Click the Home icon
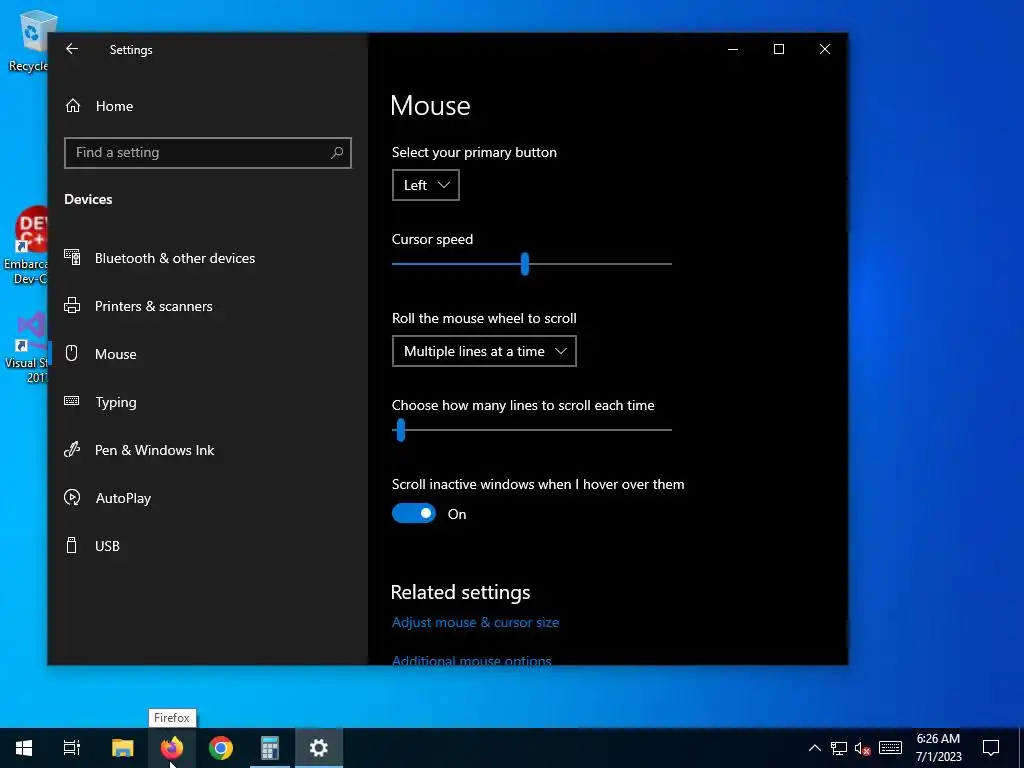The height and width of the screenshot is (768, 1024). 72,105
